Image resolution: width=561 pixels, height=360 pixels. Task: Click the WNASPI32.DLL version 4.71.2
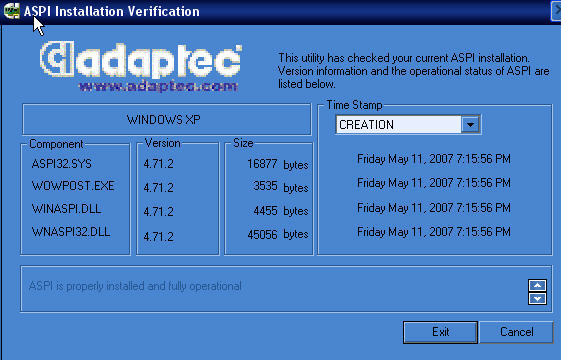coord(158,237)
